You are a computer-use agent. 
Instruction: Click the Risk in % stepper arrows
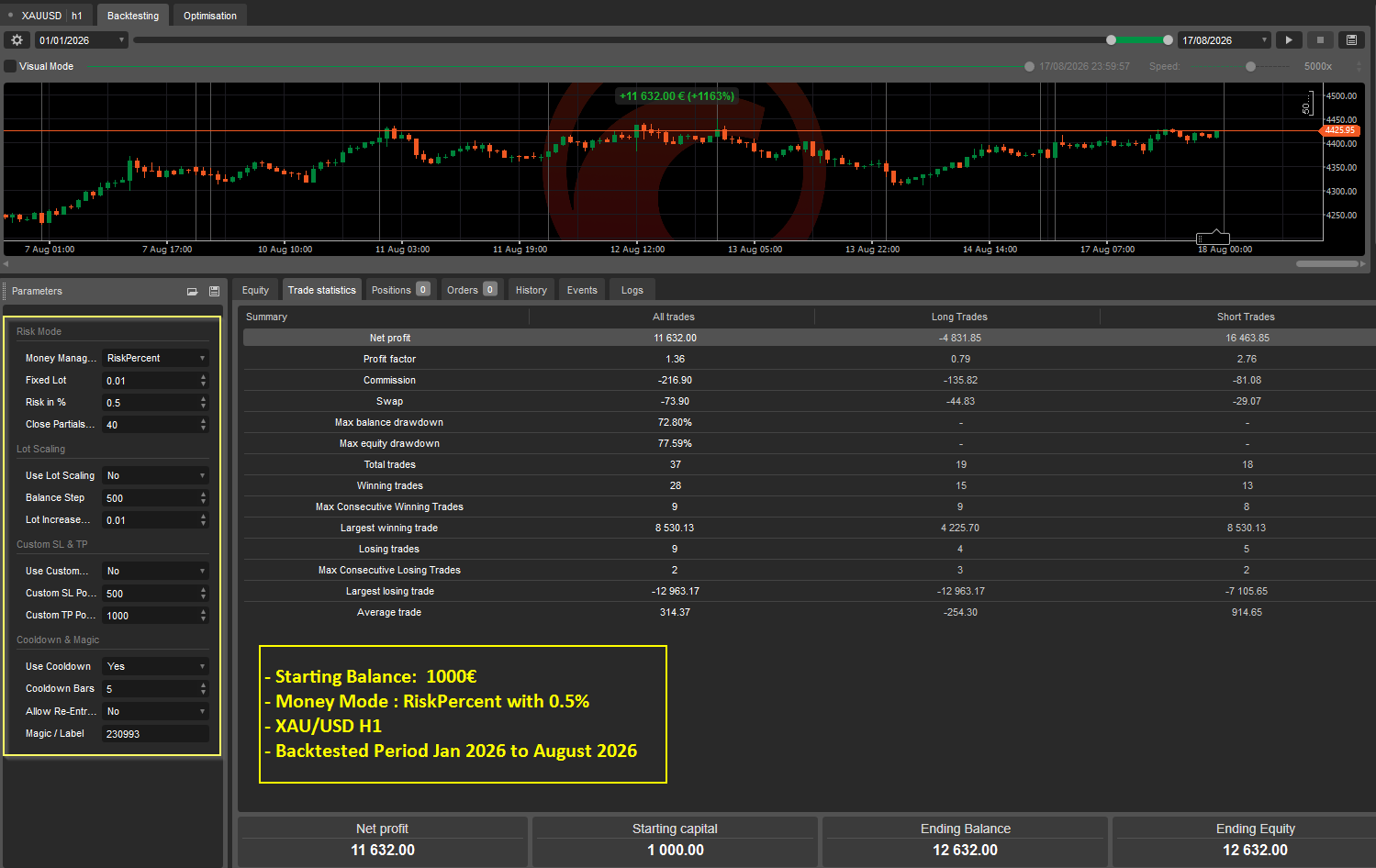click(x=204, y=402)
